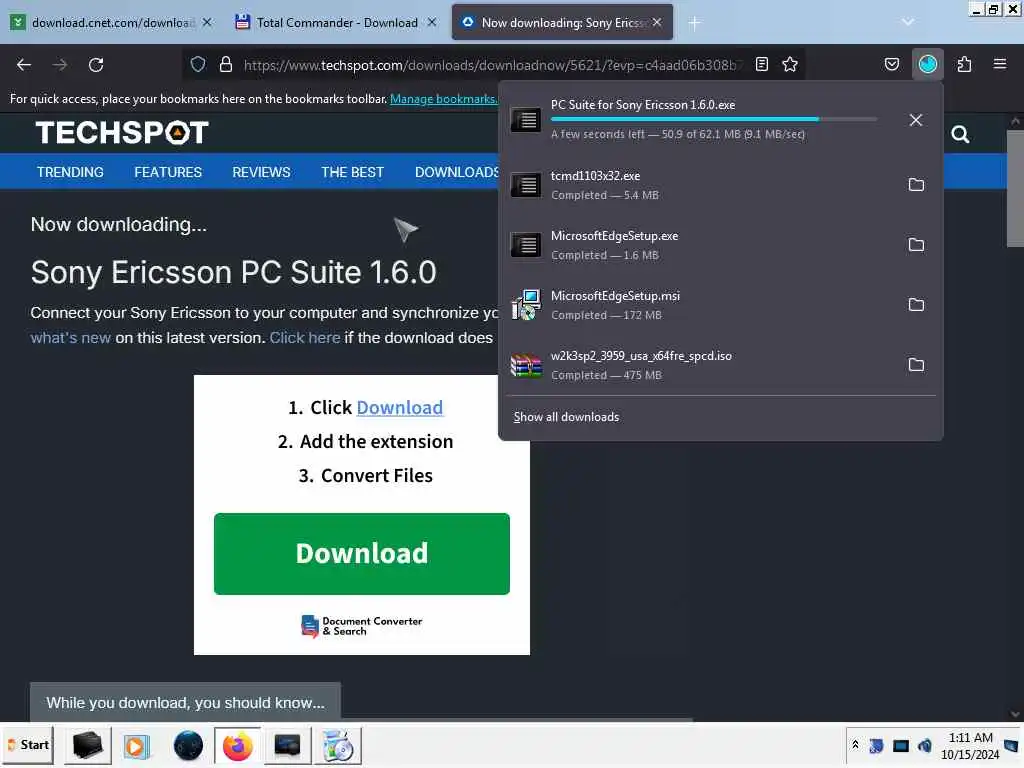Screen dimensions: 1024x768
Task: Bookmark this page with the star icon
Action: (790, 64)
